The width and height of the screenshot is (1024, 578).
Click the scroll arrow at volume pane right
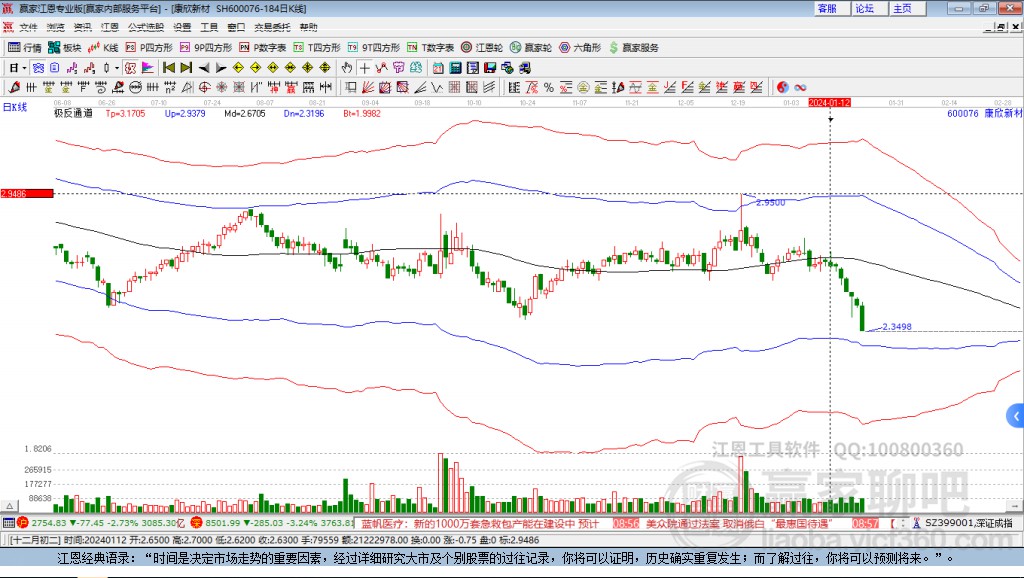tap(1014, 506)
